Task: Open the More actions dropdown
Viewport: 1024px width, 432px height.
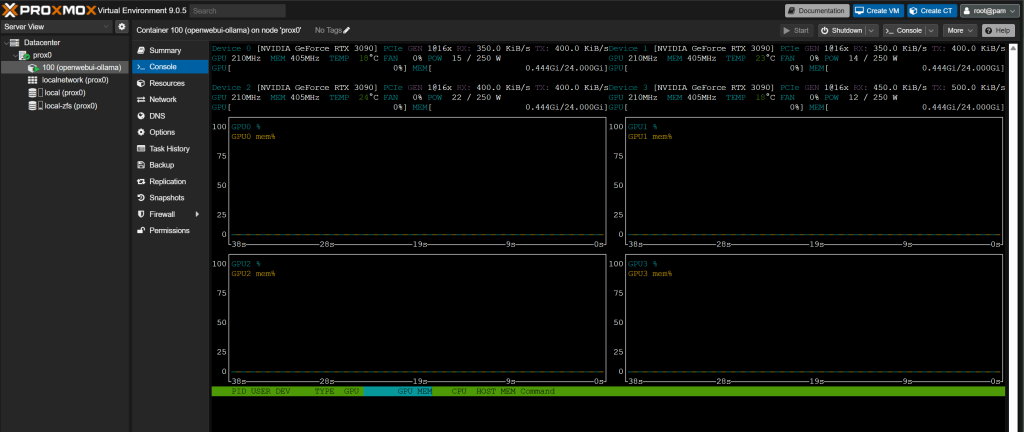Action: point(961,31)
